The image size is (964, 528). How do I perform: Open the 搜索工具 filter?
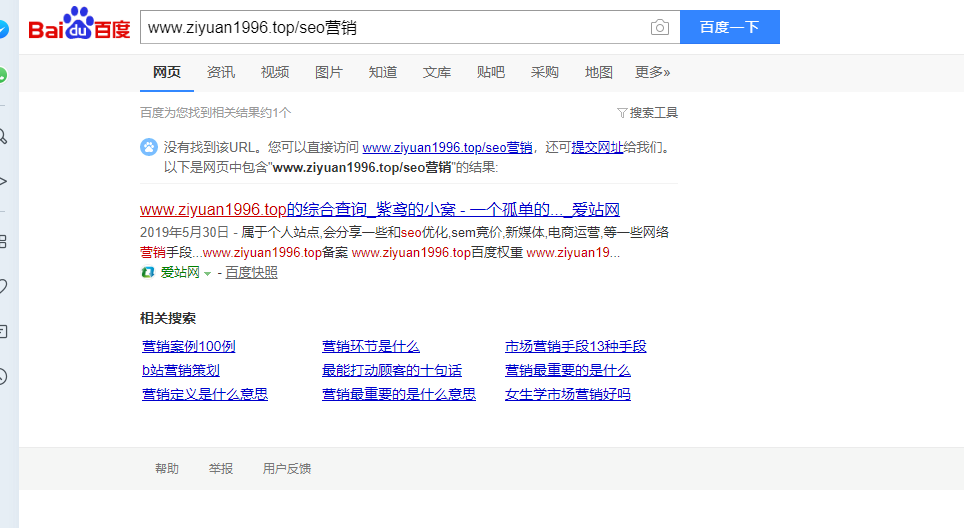[x=647, y=112]
